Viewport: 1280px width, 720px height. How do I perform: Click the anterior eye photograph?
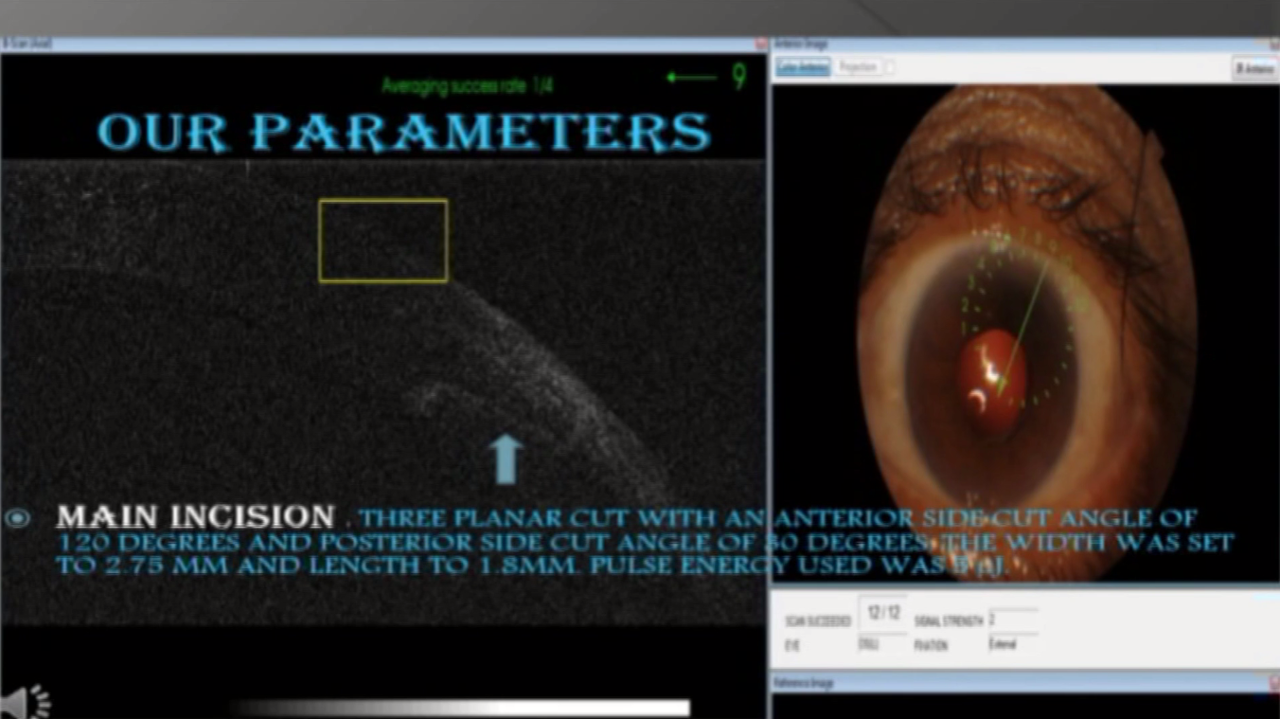(1025, 333)
